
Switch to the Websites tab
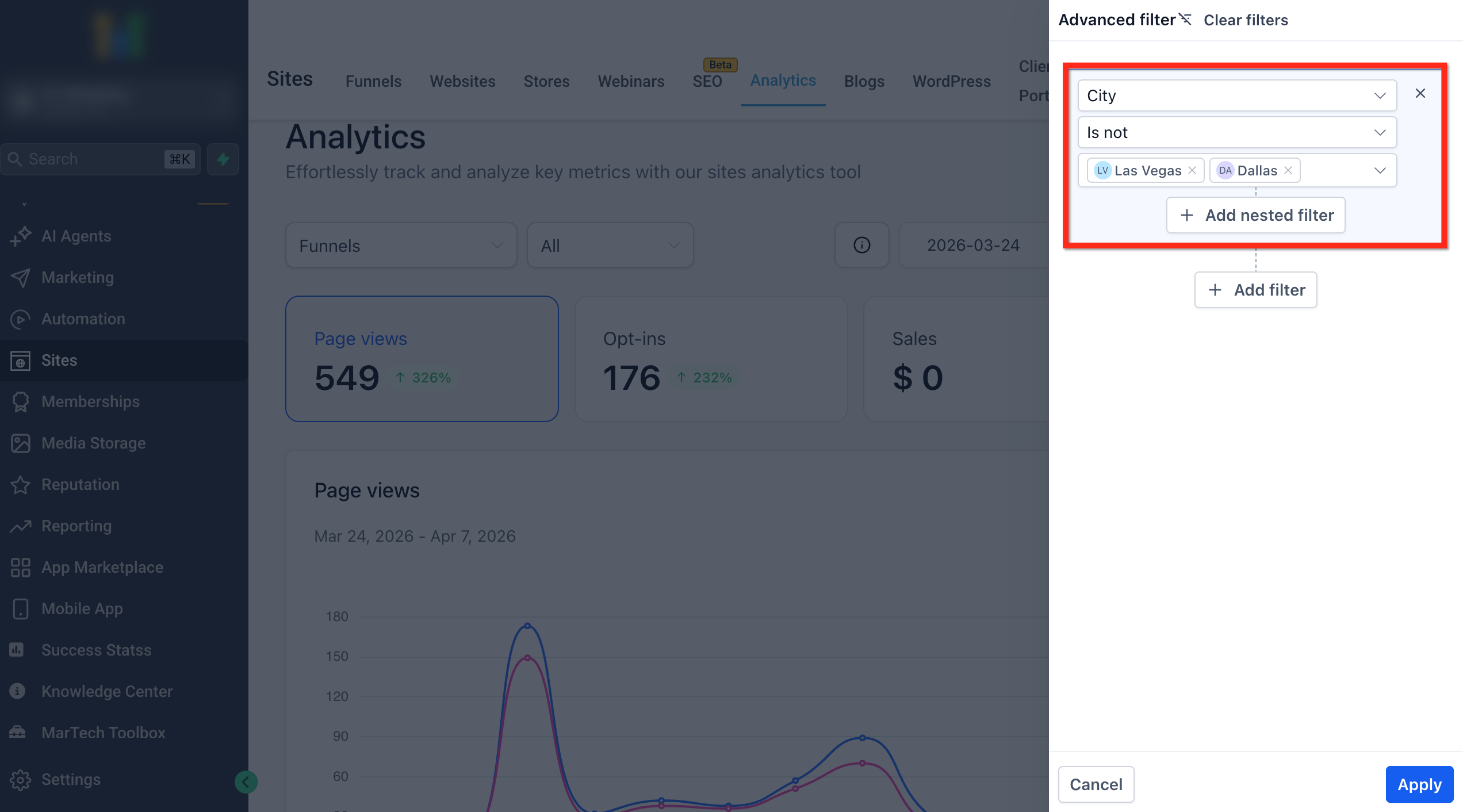[x=462, y=81]
